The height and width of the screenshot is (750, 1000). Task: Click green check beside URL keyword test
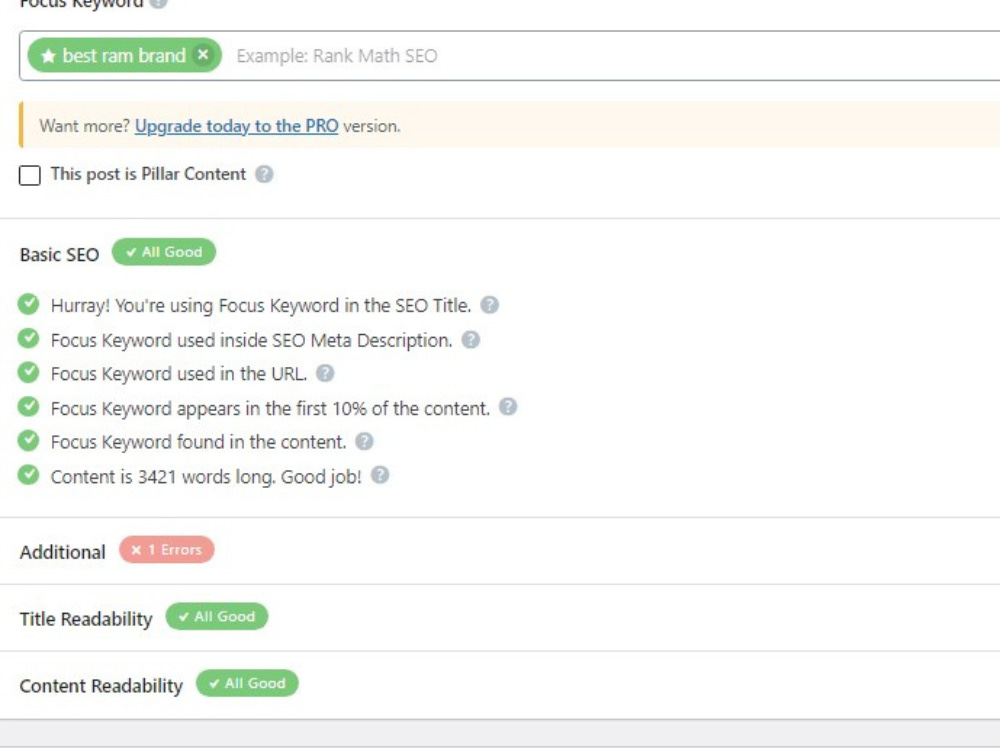point(29,372)
